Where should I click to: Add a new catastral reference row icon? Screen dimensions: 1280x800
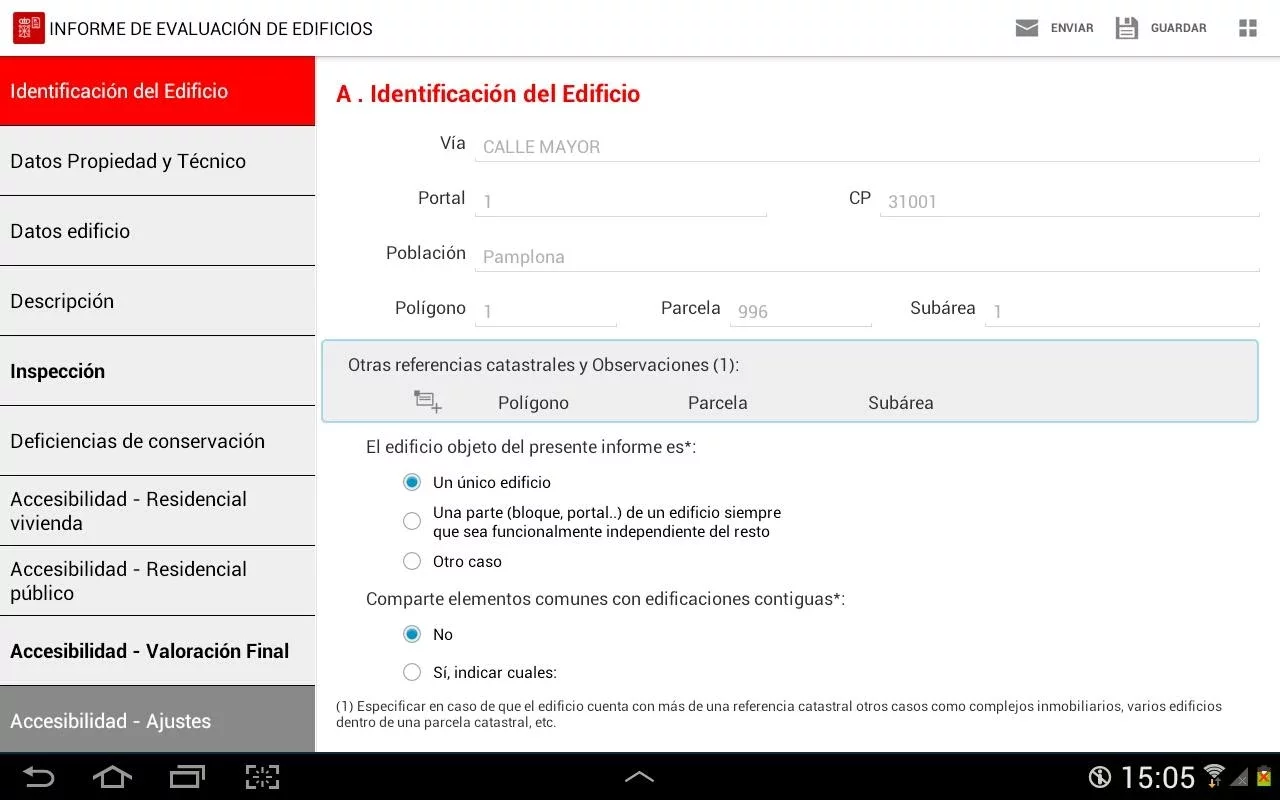[x=428, y=402]
